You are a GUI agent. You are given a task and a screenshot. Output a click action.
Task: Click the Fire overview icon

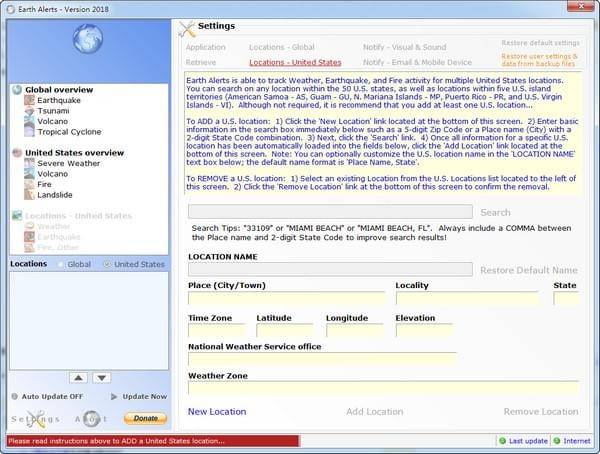29,184
